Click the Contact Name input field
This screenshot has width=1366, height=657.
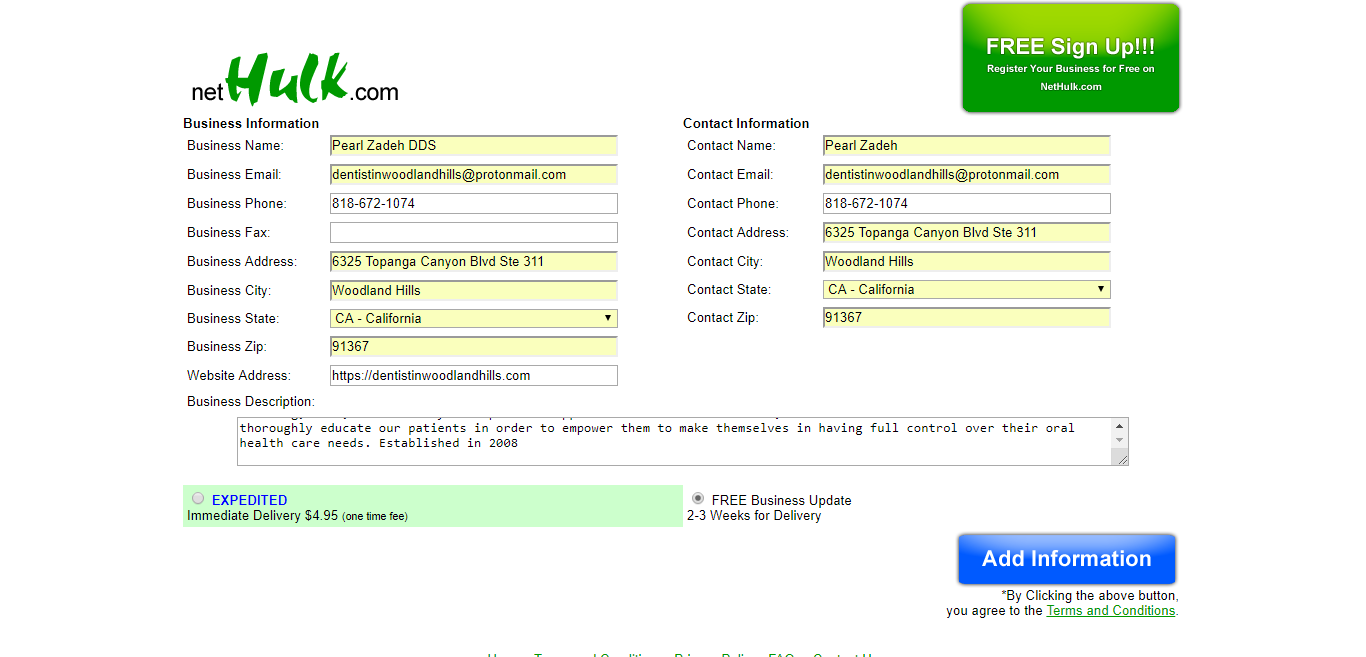(x=967, y=146)
